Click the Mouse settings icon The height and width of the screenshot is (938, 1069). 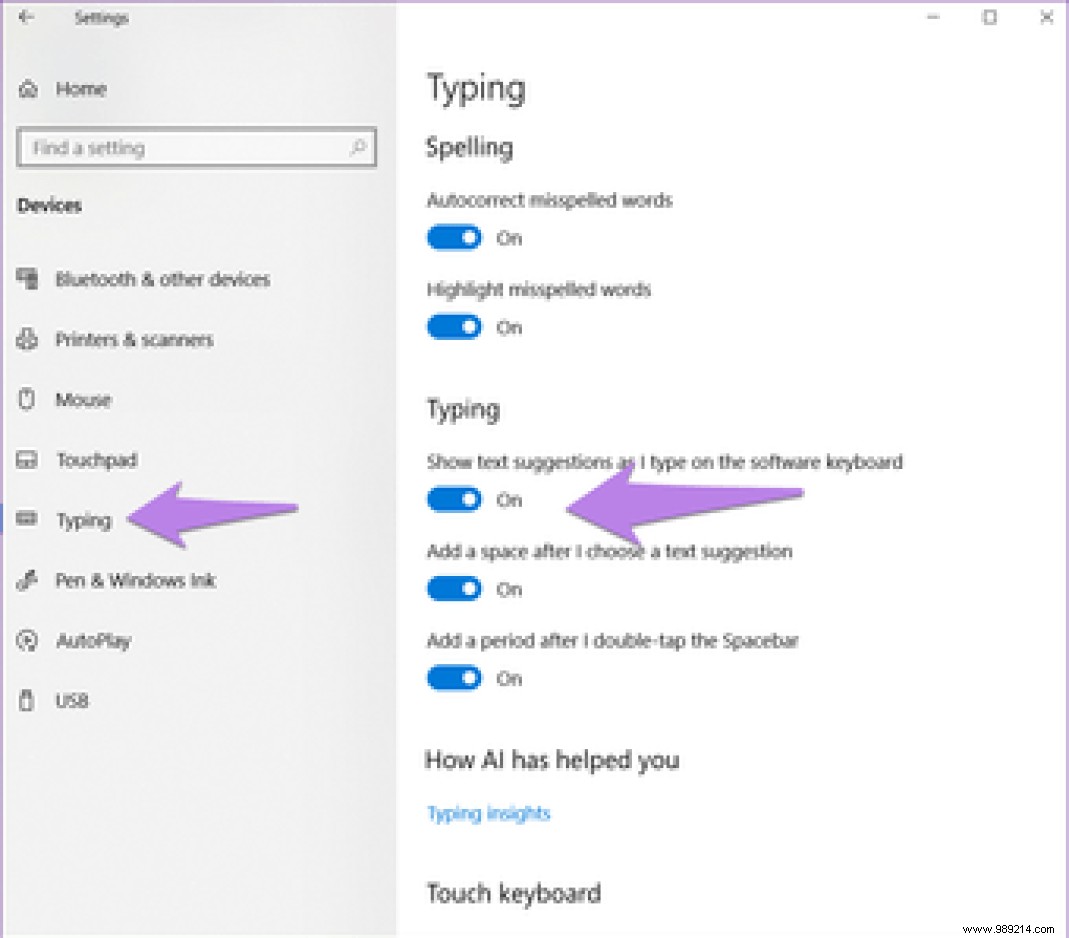click(x=26, y=399)
